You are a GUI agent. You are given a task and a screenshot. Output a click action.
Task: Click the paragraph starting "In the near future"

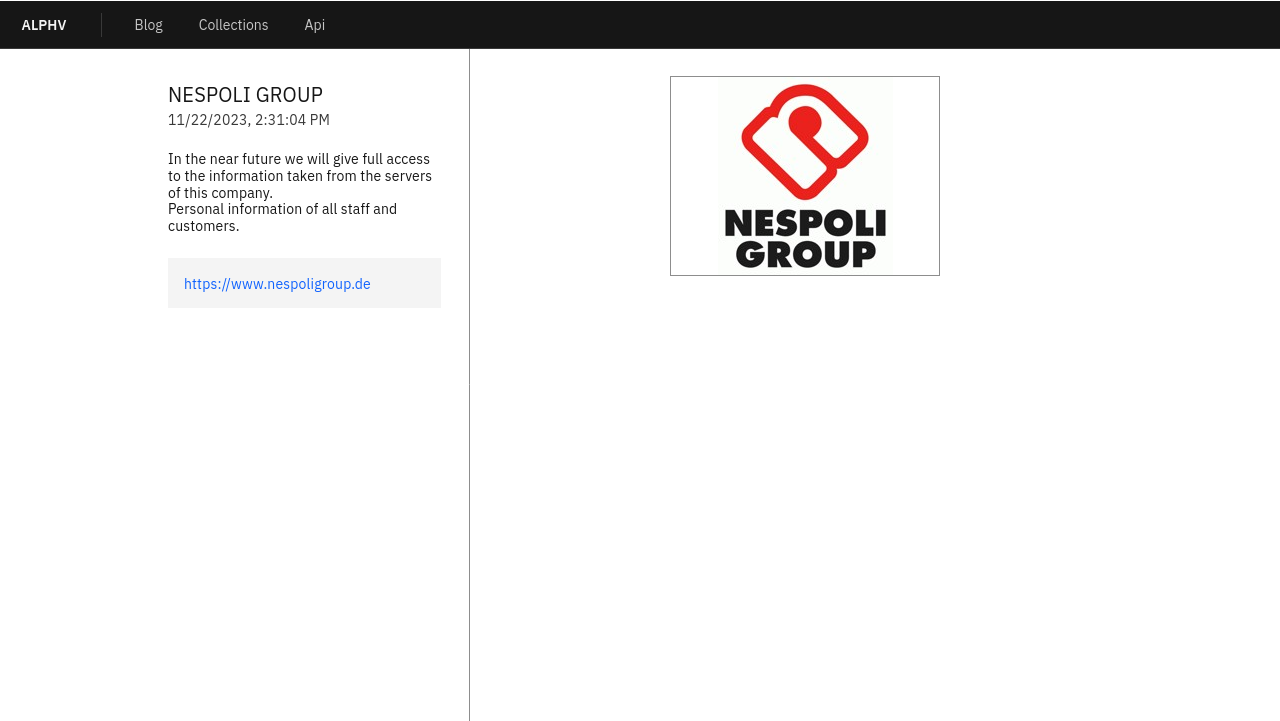[298, 176]
